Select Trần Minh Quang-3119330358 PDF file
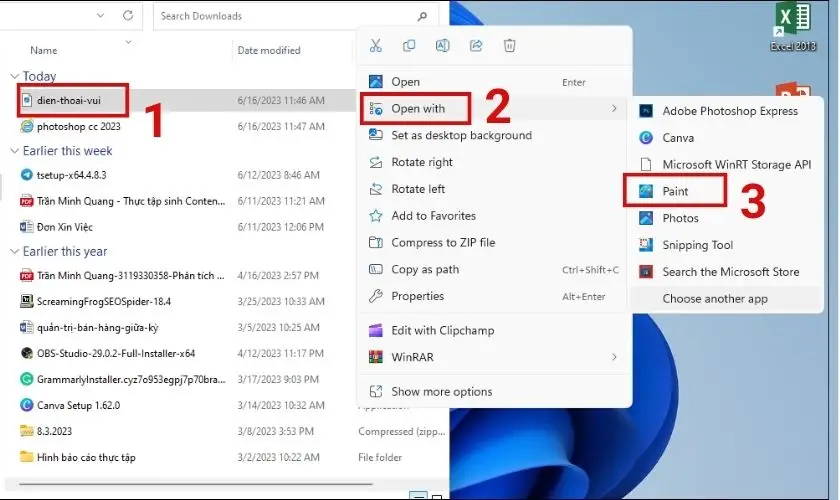840x500 pixels. click(x=131, y=275)
